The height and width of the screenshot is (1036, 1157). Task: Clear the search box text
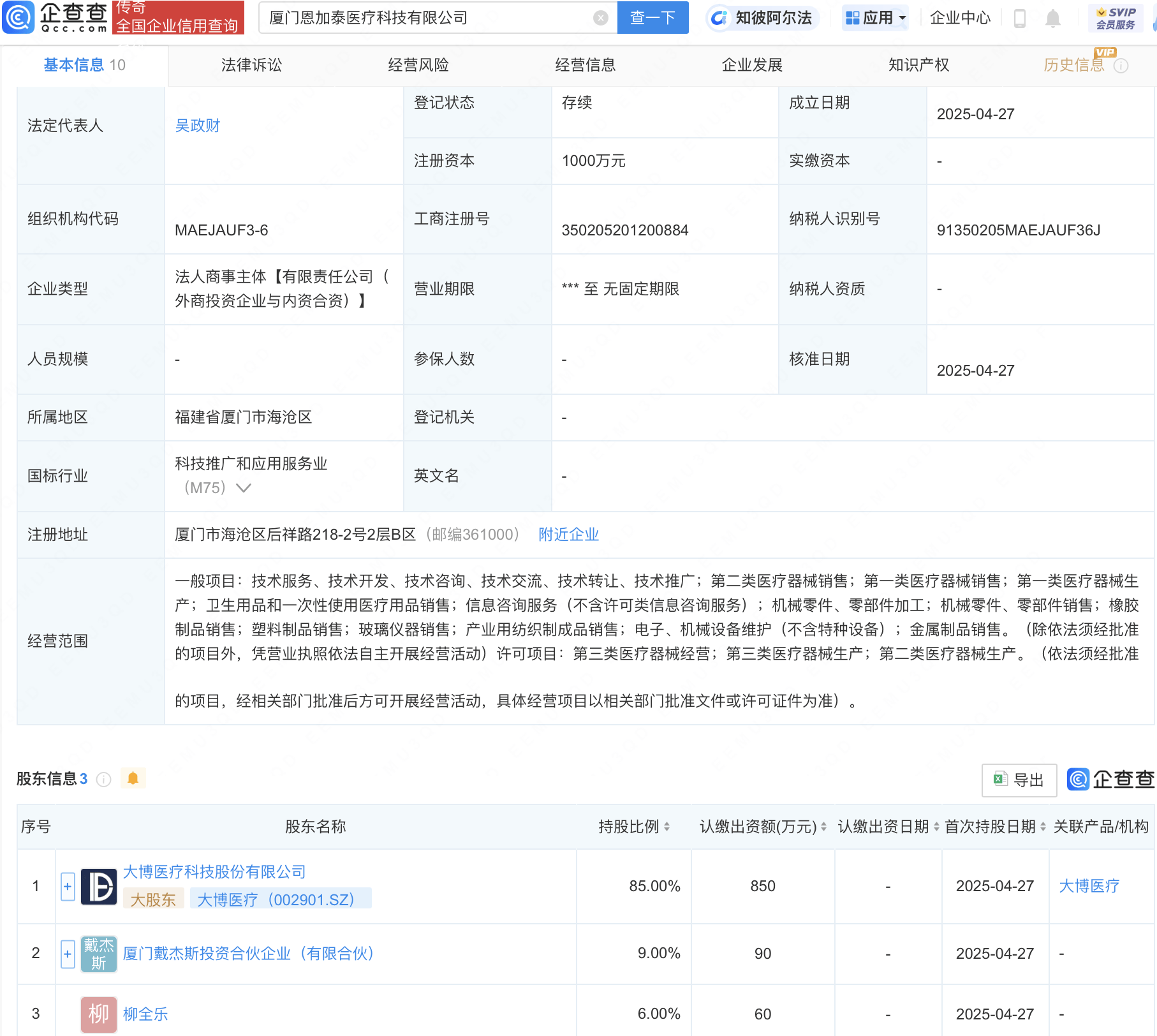600,18
